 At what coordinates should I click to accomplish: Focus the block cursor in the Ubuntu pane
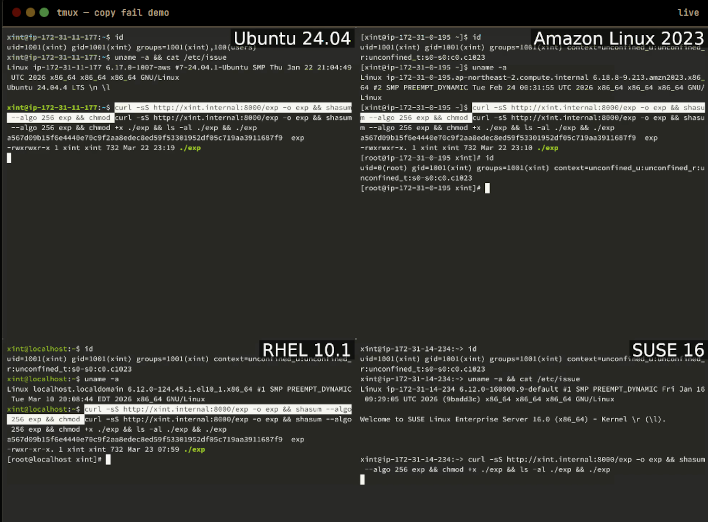coord(9,158)
